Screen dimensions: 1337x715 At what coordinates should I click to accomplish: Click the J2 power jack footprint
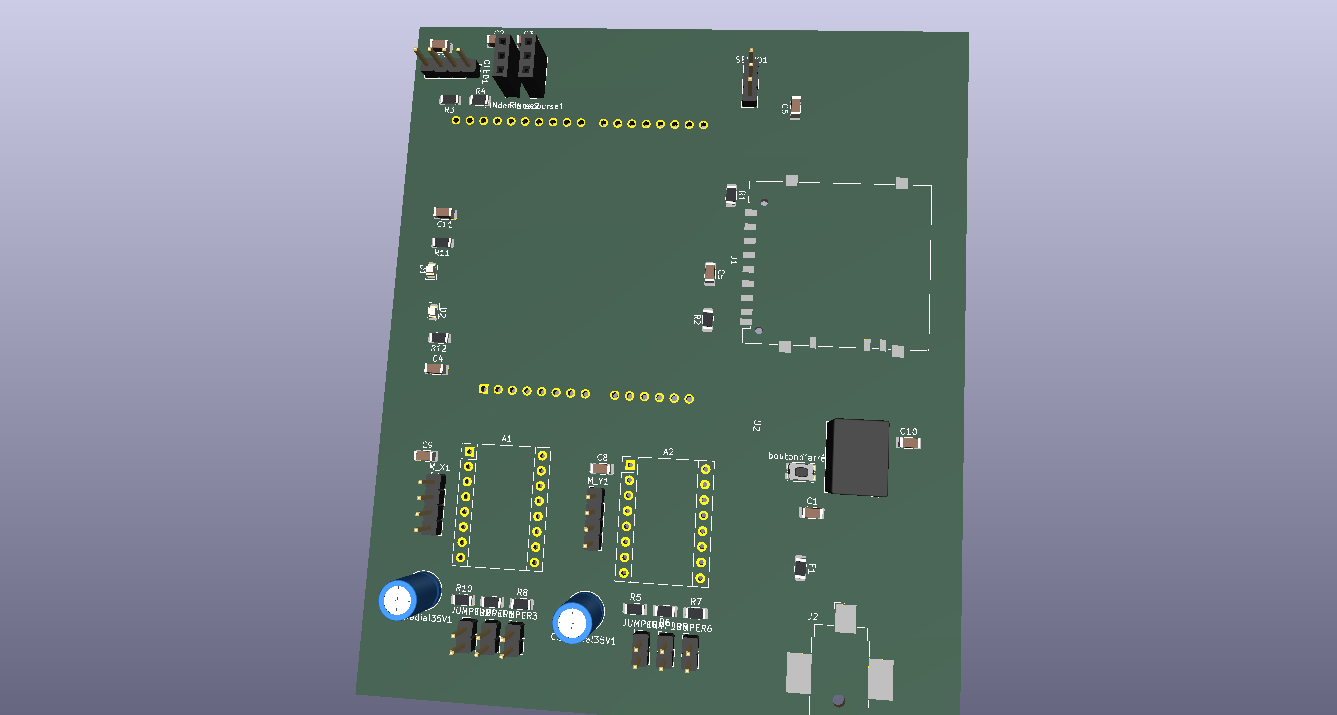click(x=840, y=657)
